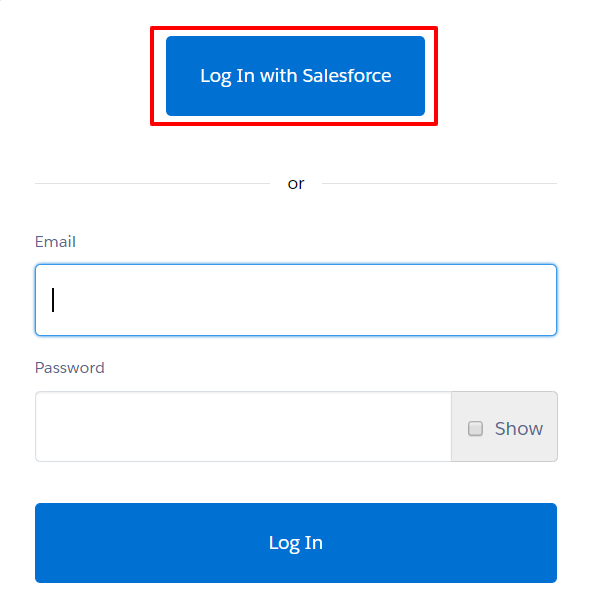Toggle password visibility with Show checkbox

(475, 428)
